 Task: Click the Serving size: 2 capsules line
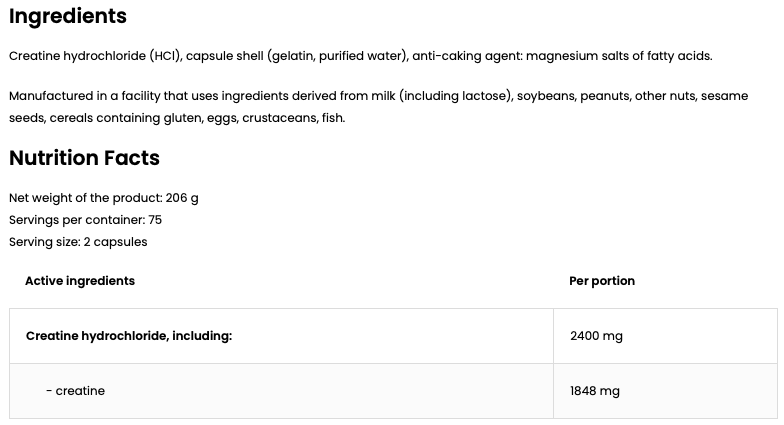(x=78, y=242)
